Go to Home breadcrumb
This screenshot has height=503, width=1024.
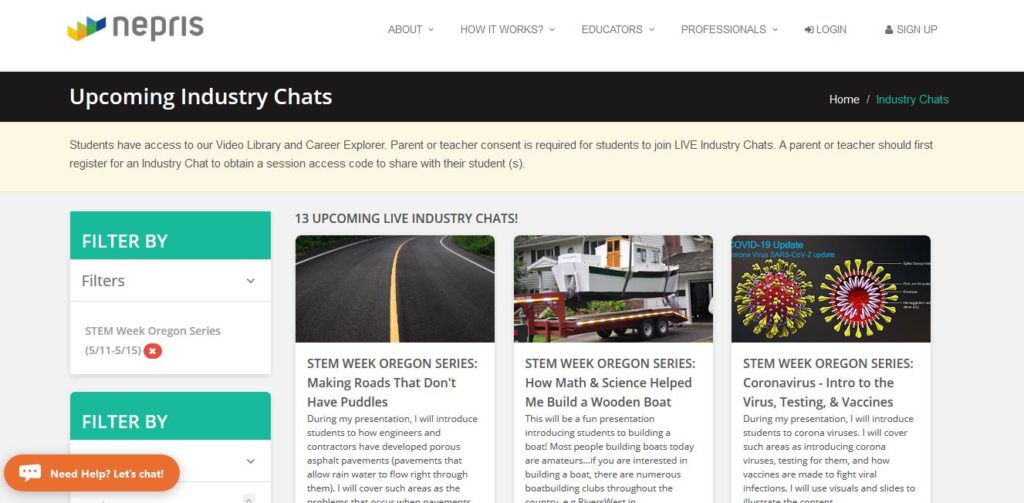pos(844,99)
